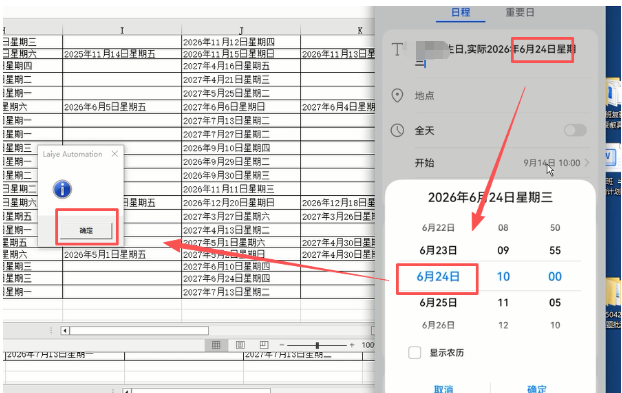Click the horizontal scrollbar left arrow
Screen dimensions: 622x393
65,330
